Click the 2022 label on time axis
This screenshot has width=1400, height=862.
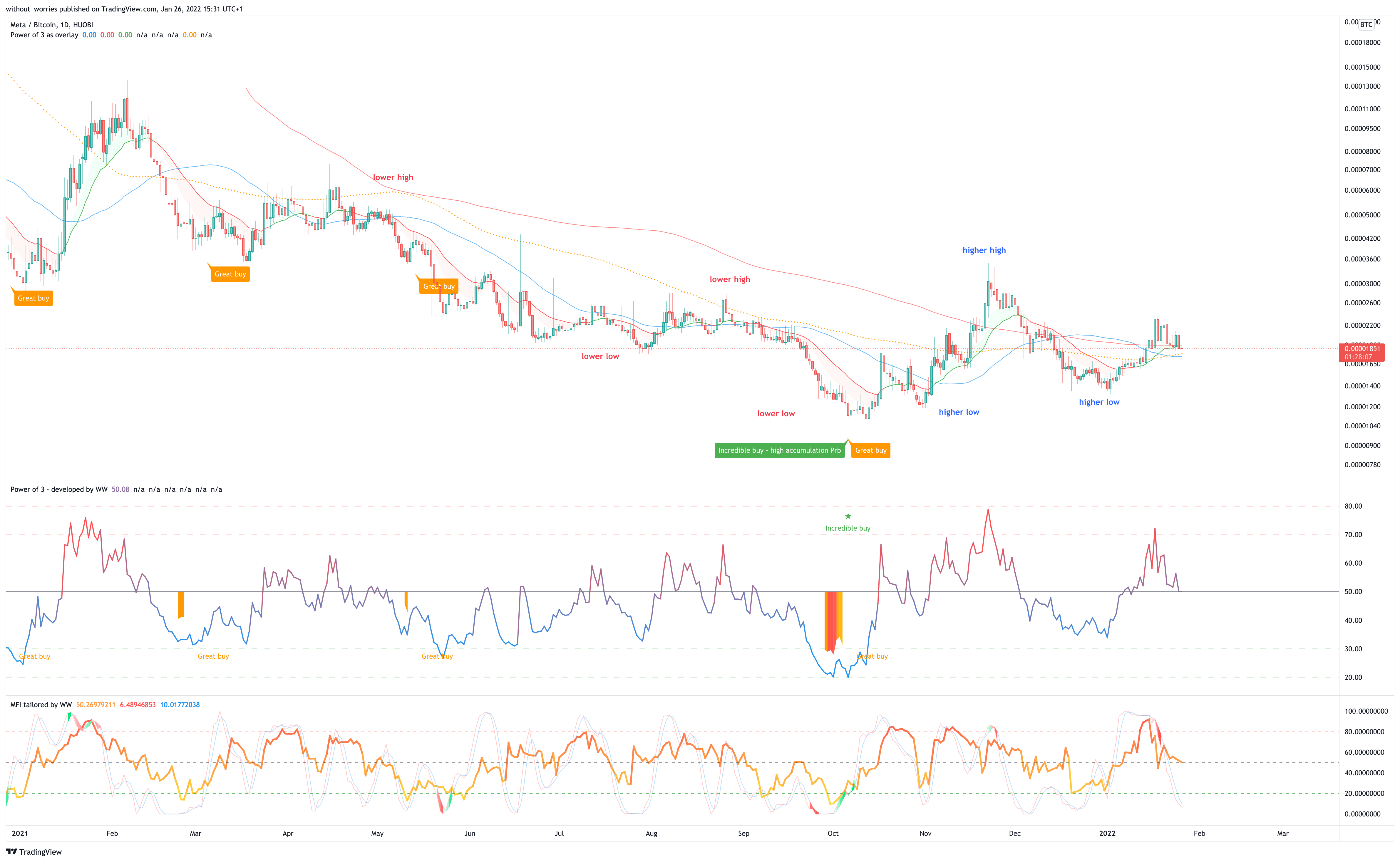1107,834
